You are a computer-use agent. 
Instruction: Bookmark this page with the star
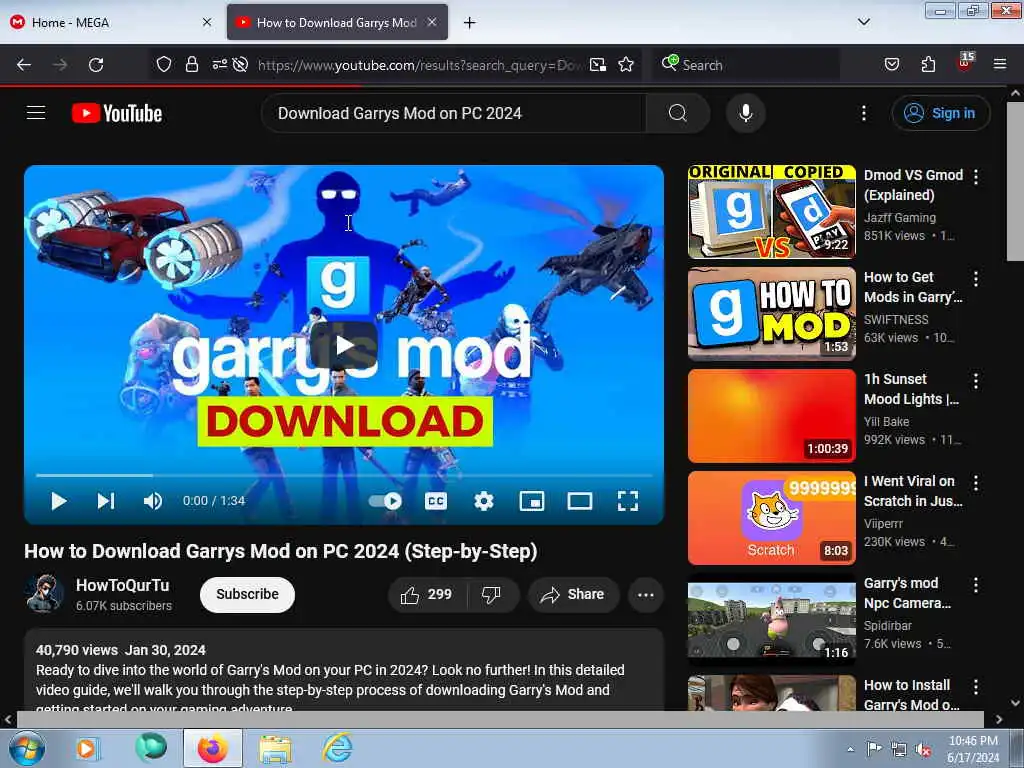pos(626,64)
